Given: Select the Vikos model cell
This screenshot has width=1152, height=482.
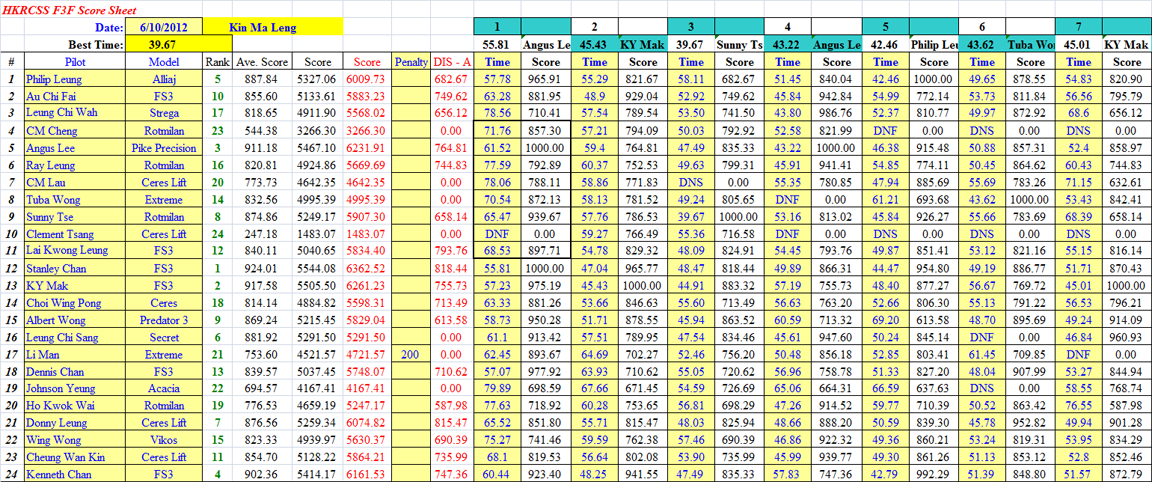Looking at the screenshot, I should point(164,440).
